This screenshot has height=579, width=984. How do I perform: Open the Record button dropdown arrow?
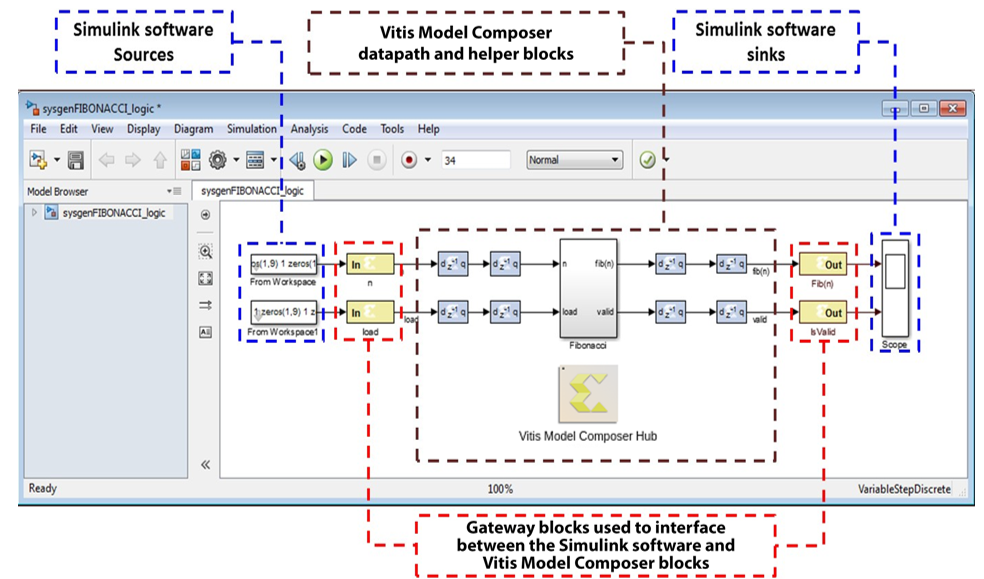(x=428, y=160)
